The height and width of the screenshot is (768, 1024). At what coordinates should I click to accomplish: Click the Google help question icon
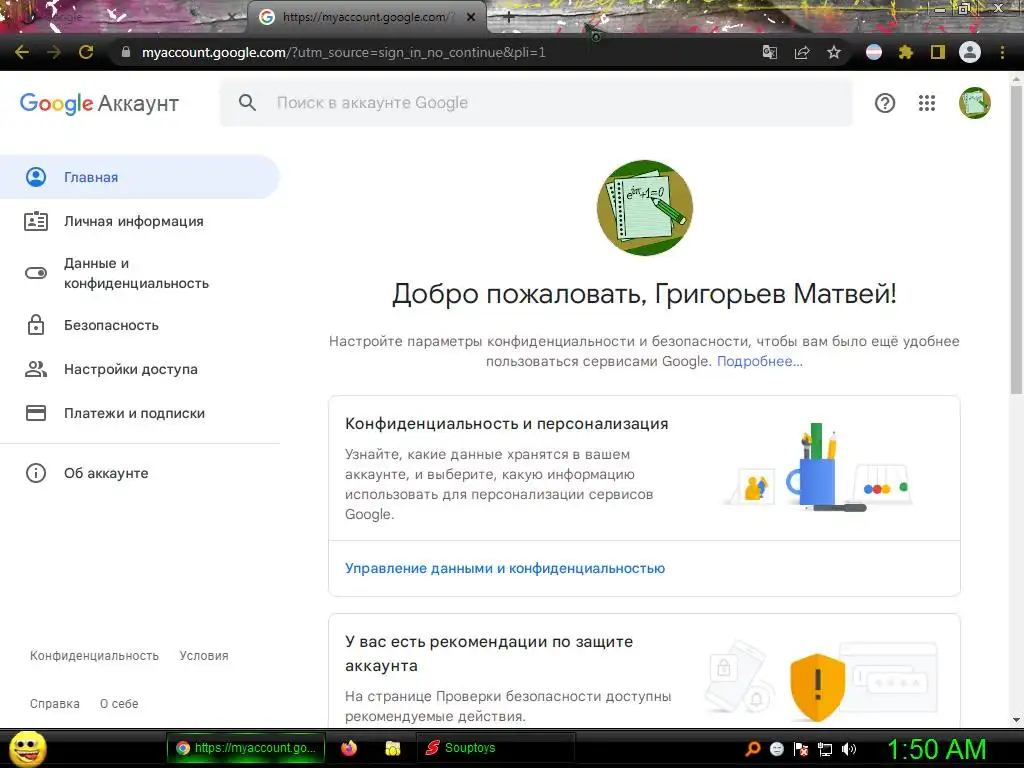tap(885, 103)
